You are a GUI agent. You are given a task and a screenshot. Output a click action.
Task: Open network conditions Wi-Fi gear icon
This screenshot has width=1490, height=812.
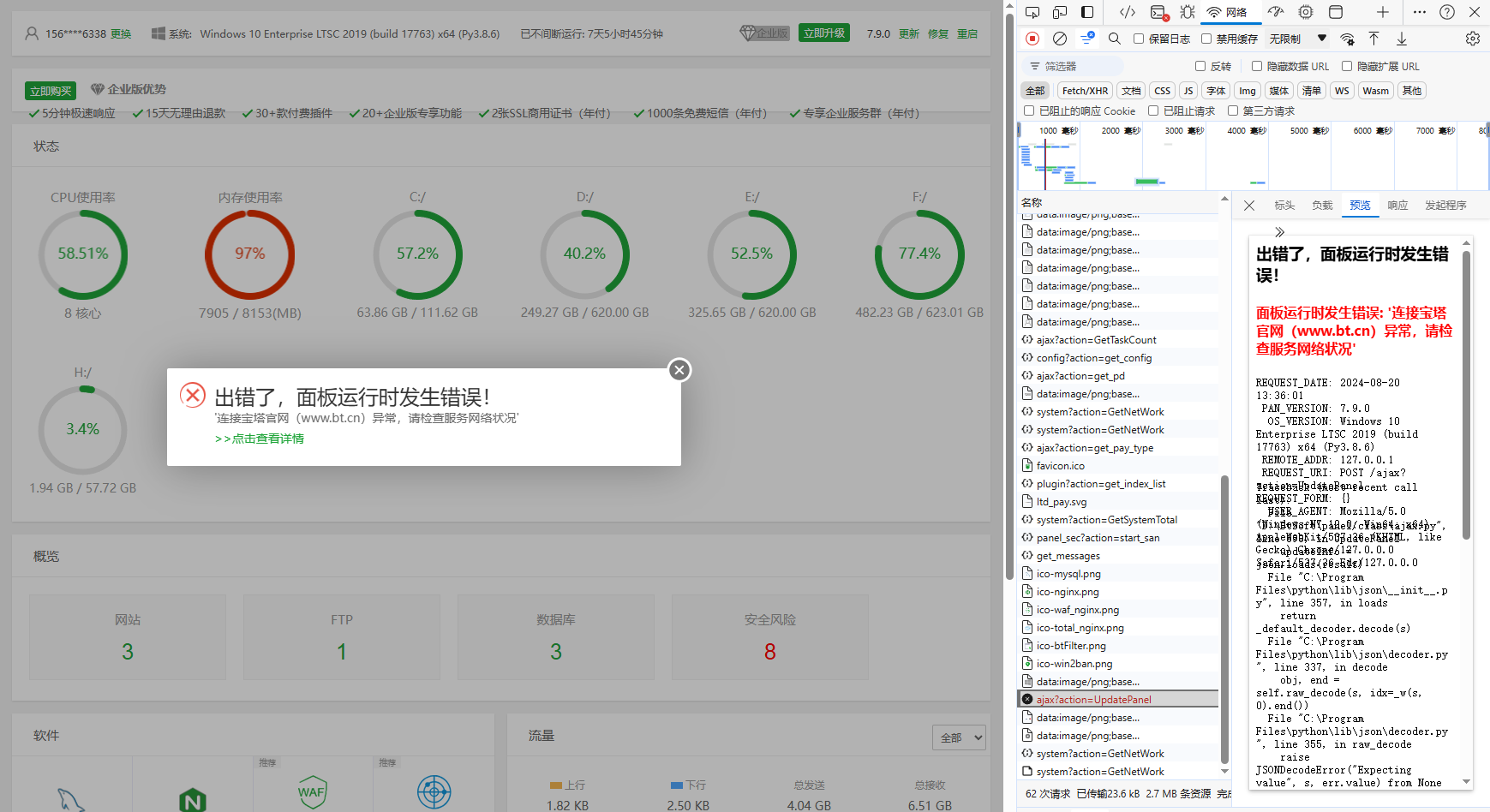click(x=1348, y=39)
